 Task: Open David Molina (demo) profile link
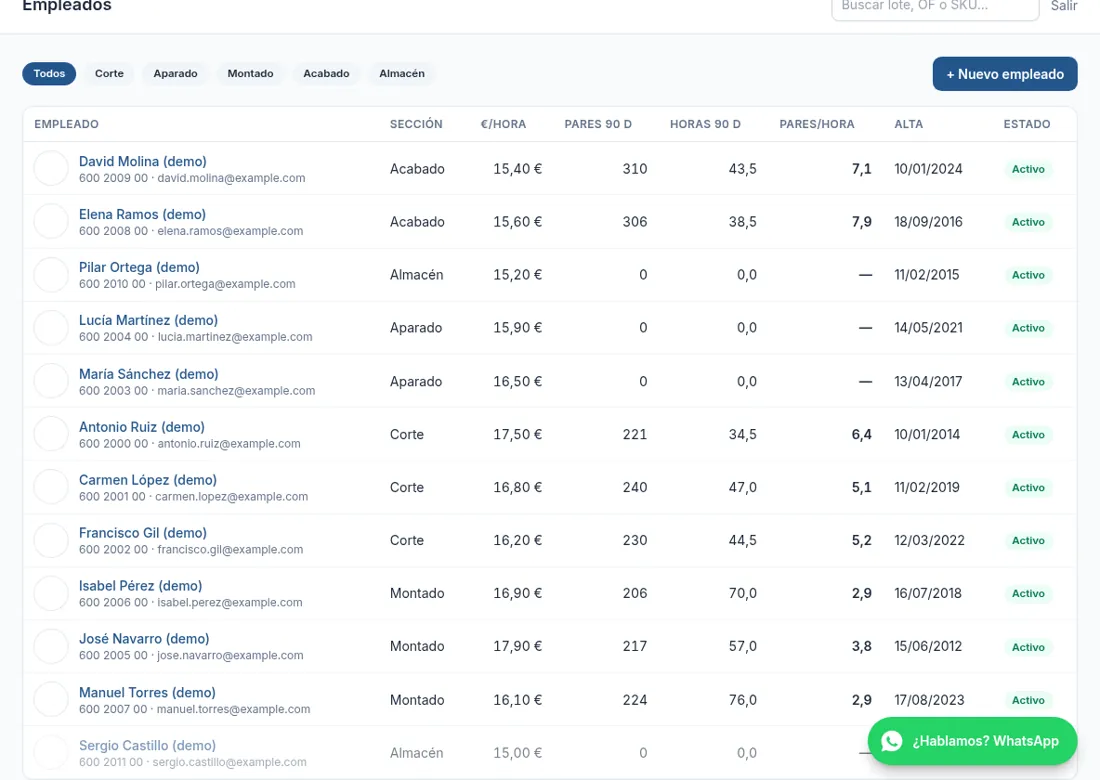point(142,161)
